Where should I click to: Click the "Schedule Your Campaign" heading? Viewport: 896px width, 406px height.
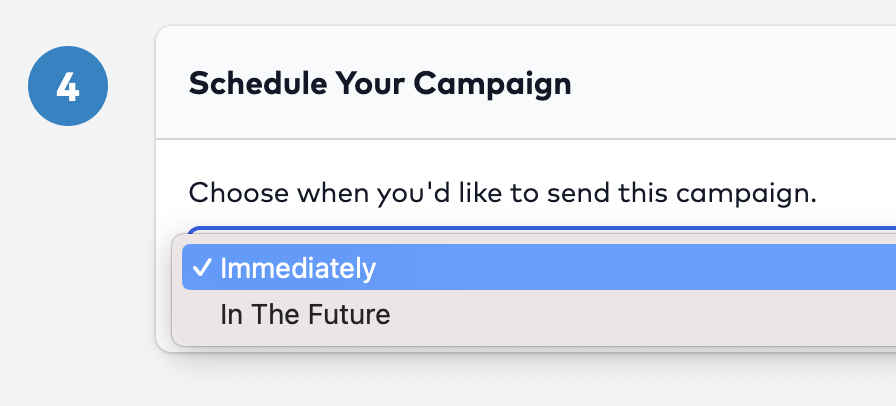click(380, 83)
